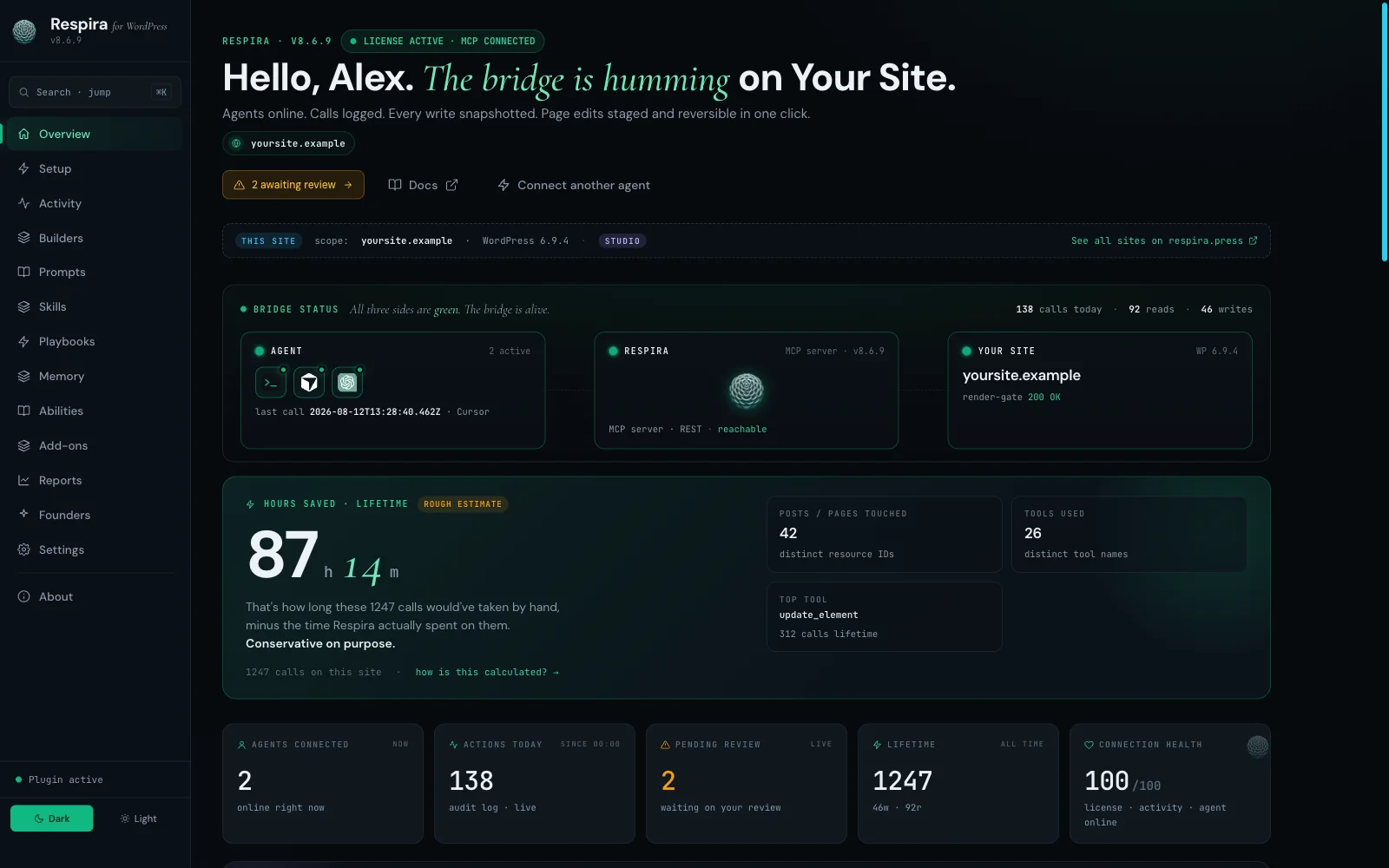Click the Respira logo in sidebar header
This screenshot has width=1389, height=868.
point(24,31)
